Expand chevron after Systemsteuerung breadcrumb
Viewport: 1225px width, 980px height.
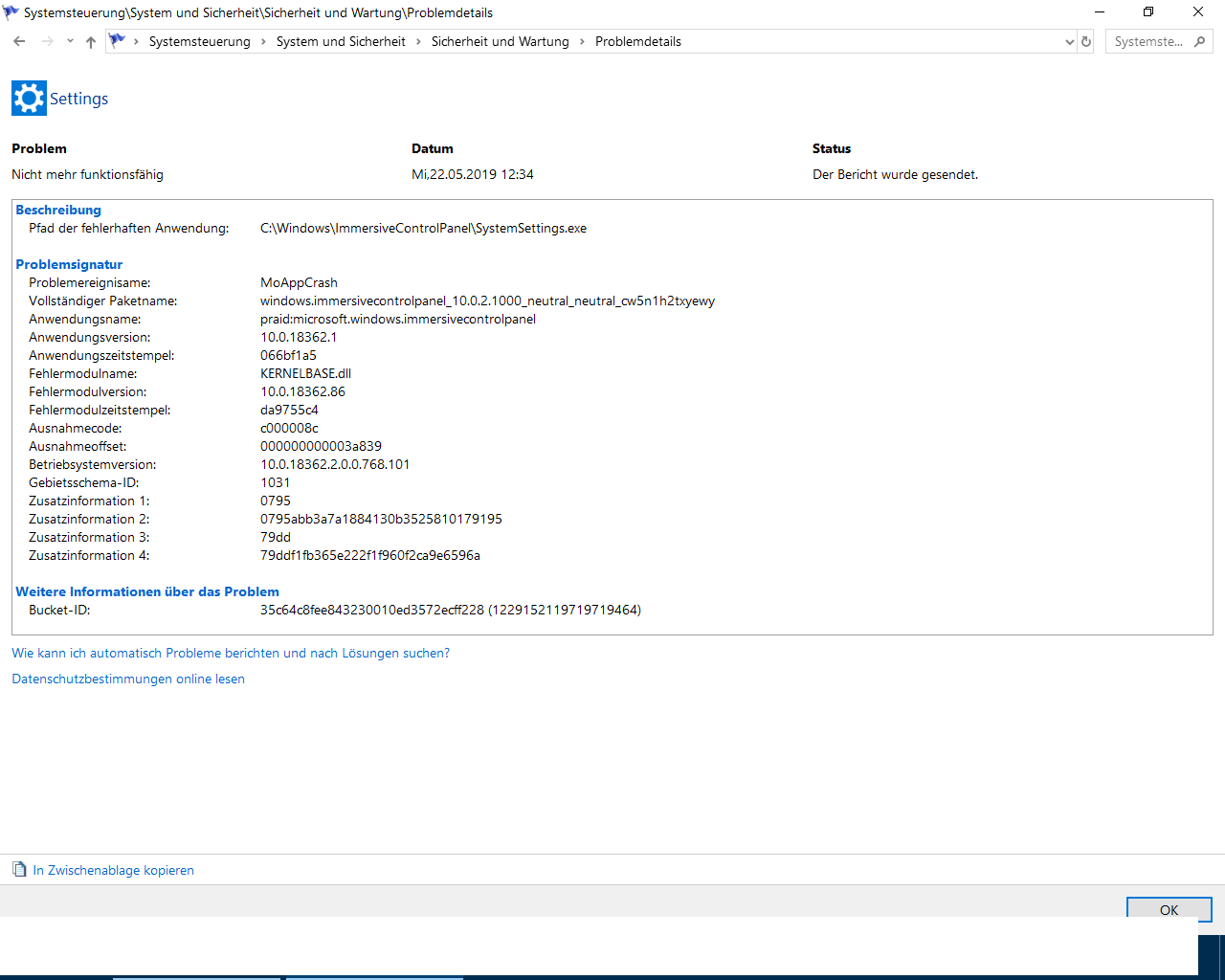tap(263, 41)
